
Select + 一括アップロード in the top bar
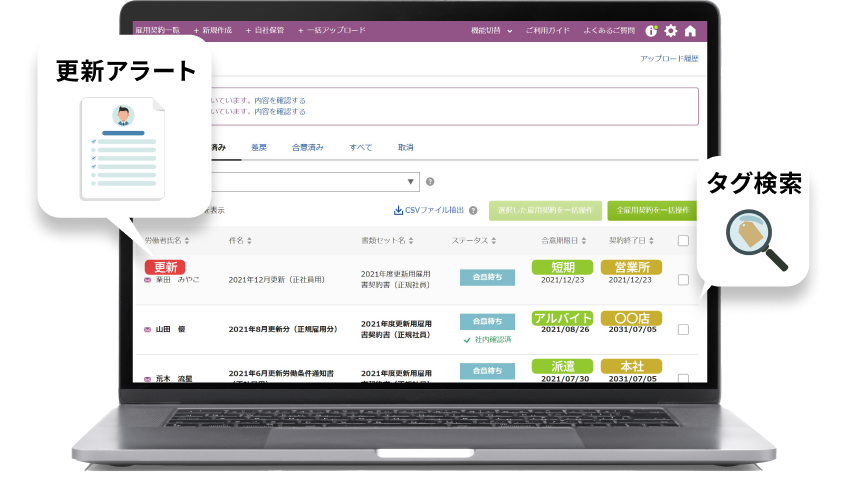coord(332,30)
